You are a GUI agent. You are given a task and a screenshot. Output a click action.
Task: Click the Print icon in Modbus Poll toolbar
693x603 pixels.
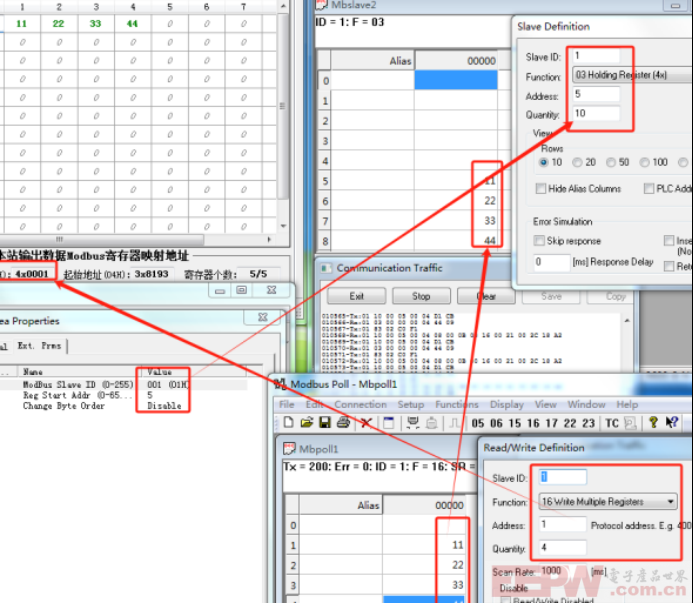click(343, 423)
